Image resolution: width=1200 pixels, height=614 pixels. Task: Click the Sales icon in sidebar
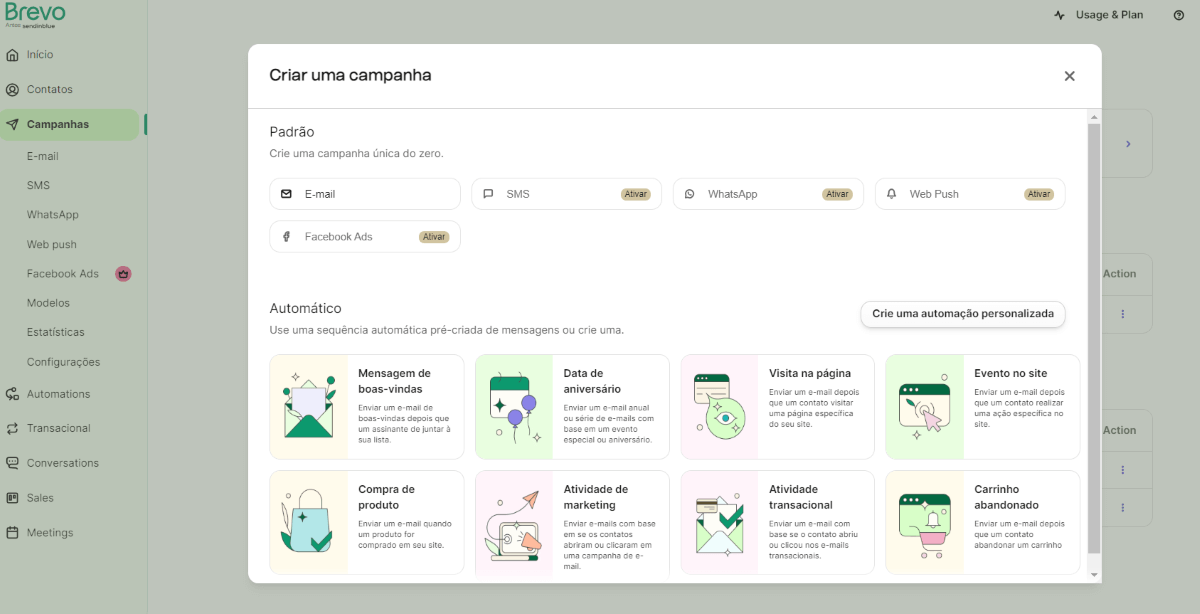click(x=12, y=498)
